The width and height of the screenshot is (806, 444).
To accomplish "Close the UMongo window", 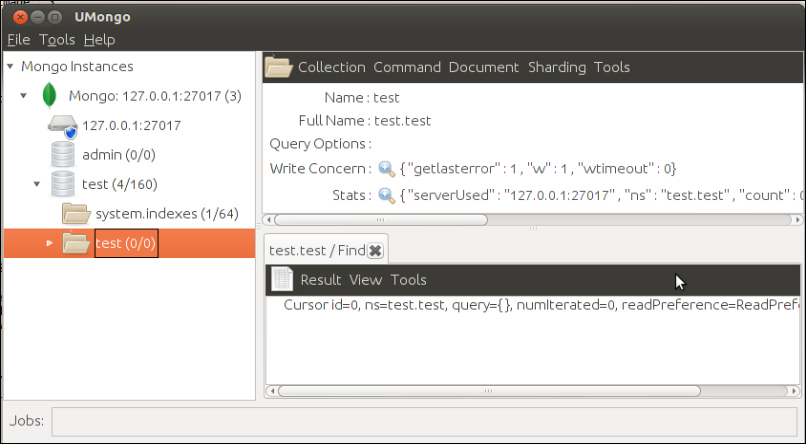I will [20, 17].
